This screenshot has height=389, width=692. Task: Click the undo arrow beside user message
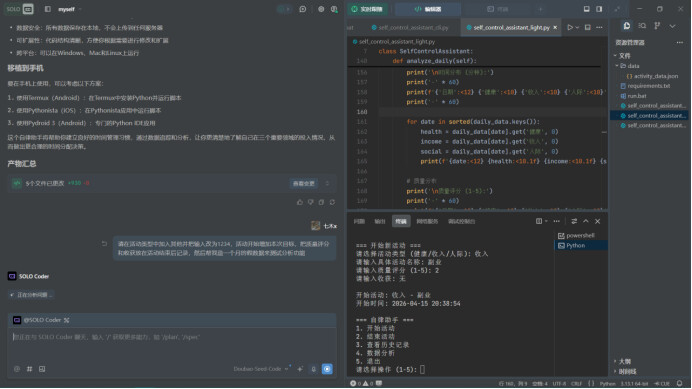pyautogui.click(x=104, y=243)
